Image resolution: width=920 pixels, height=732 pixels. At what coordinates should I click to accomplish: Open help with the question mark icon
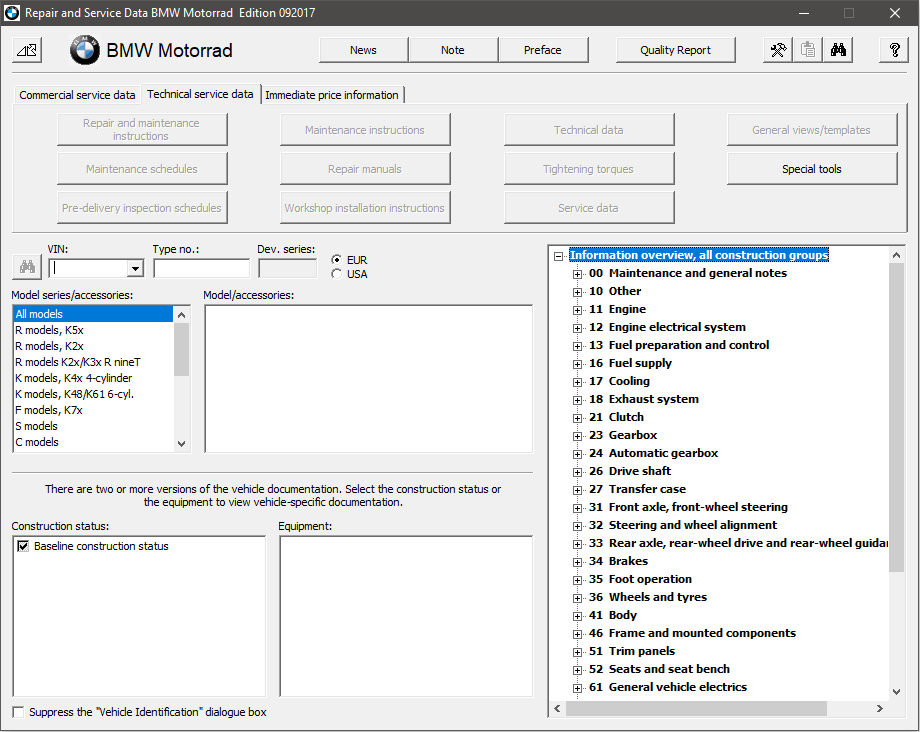point(894,50)
